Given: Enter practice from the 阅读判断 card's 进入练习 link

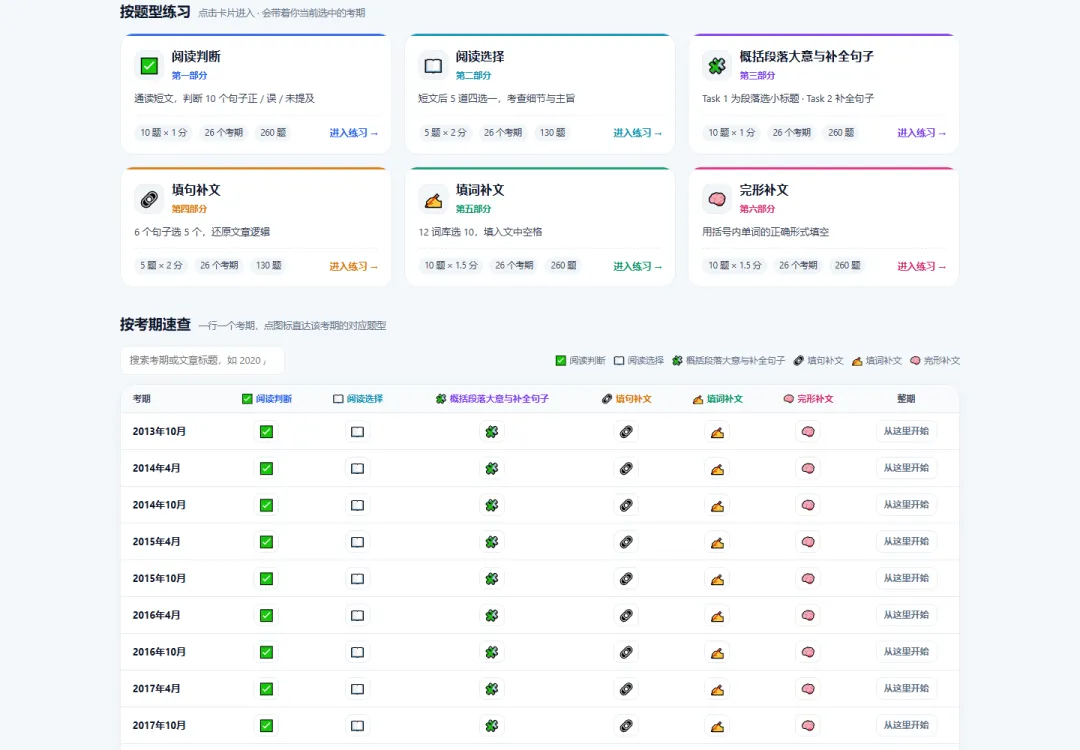Looking at the screenshot, I should pos(353,133).
